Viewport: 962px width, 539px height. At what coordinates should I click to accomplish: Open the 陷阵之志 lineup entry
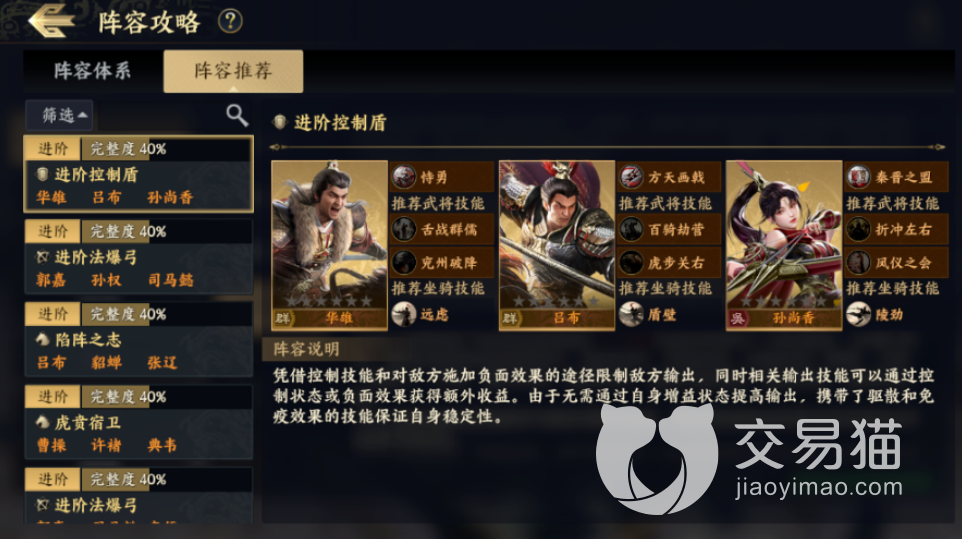pyautogui.click(x=139, y=339)
